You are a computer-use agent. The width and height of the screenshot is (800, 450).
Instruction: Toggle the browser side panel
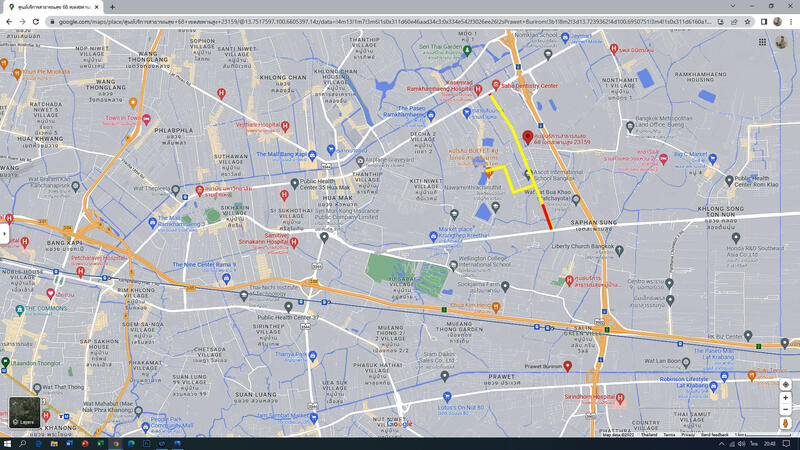pos(764,21)
